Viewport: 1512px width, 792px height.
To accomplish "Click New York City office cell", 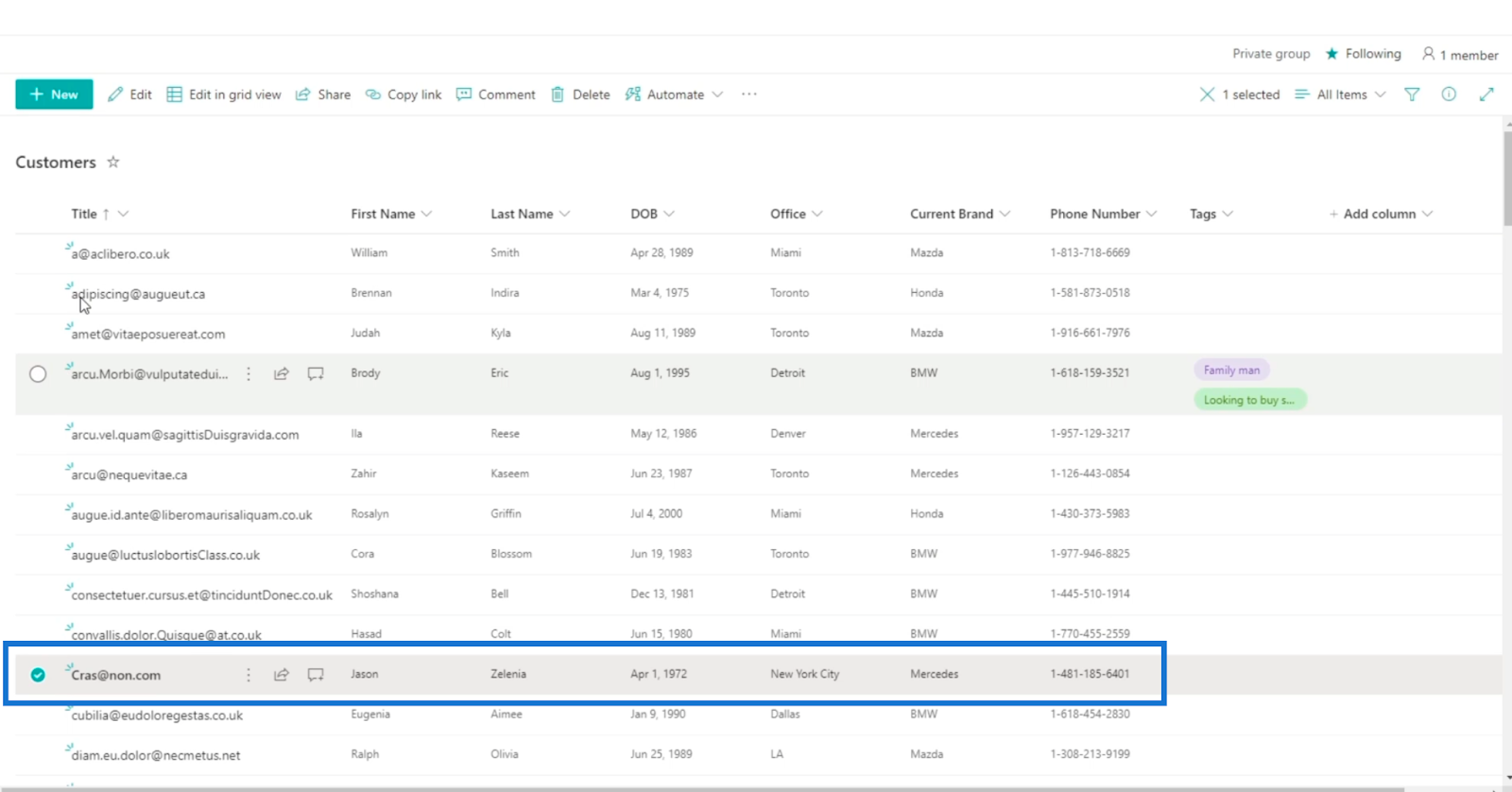I will pos(804,674).
